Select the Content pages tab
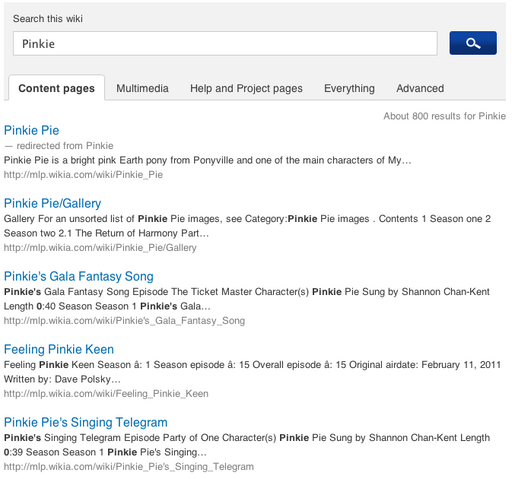 [56, 88]
